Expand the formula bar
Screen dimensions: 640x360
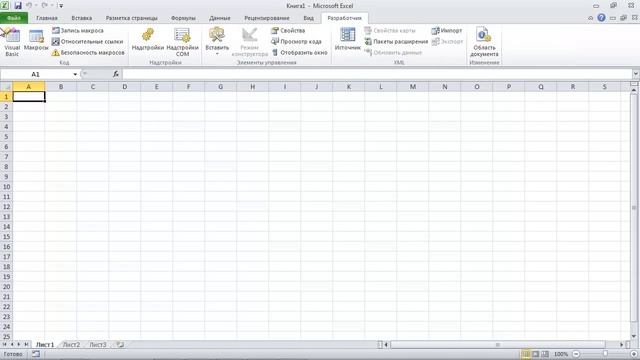point(636,74)
